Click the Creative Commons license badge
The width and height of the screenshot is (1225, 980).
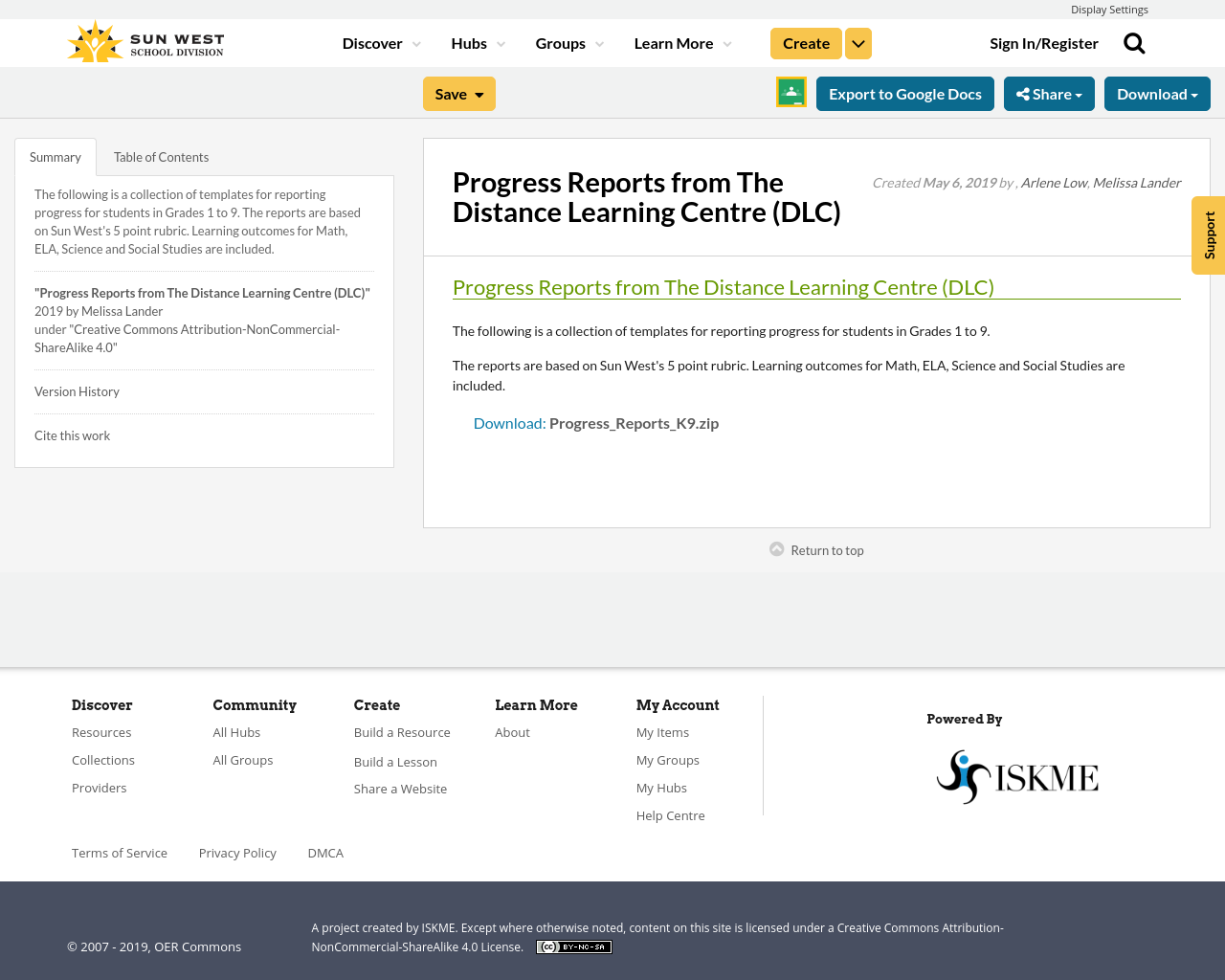tap(573, 946)
